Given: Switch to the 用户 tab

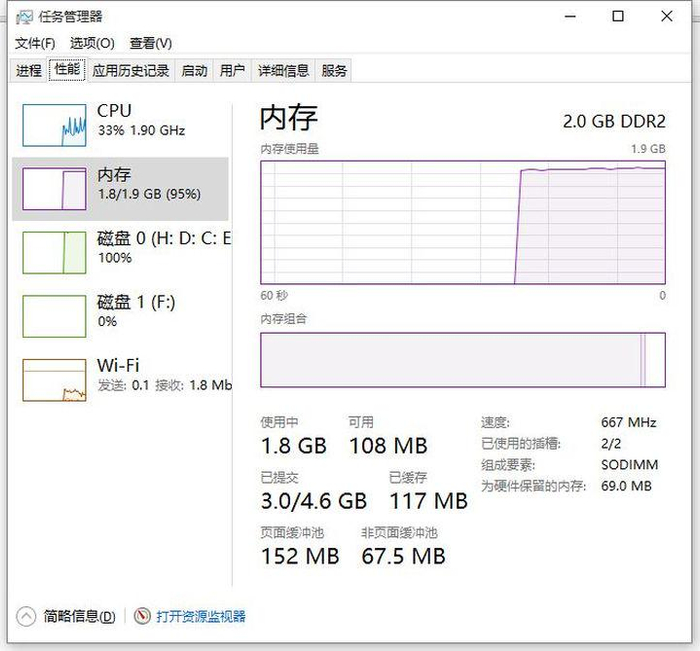Looking at the screenshot, I should pyautogui.click(x=232, y=70).
